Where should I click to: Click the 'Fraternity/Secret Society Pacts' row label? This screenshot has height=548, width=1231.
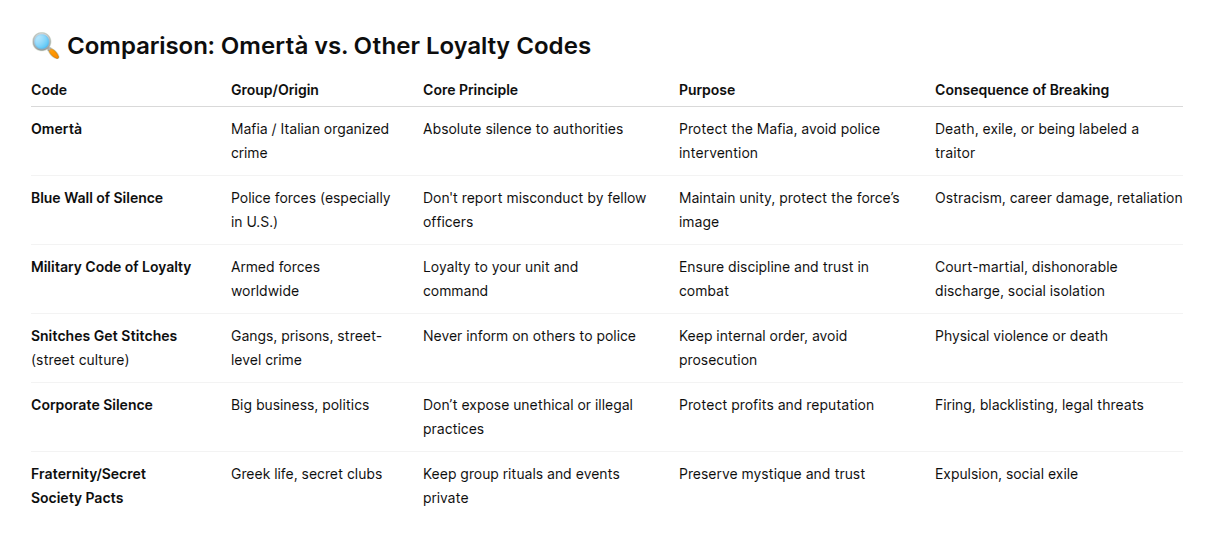pyautogui.click(x=88, y=486)
